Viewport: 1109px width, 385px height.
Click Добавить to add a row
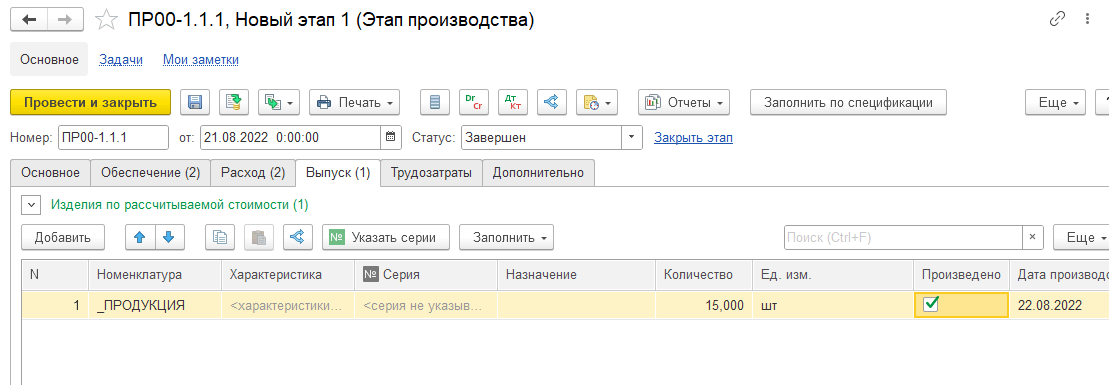(63, 237)
